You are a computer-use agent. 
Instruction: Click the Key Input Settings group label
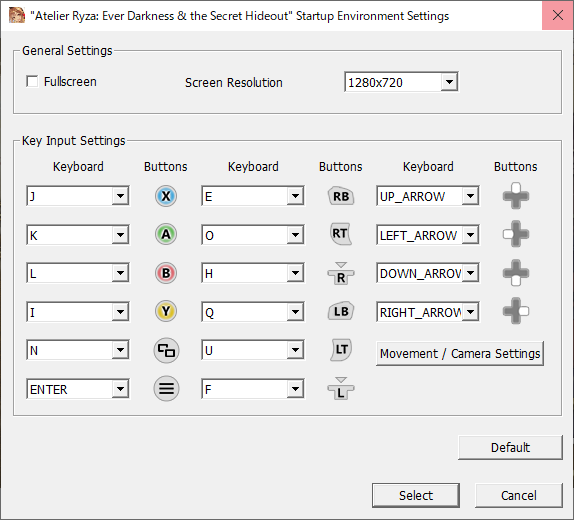[74, 141]
